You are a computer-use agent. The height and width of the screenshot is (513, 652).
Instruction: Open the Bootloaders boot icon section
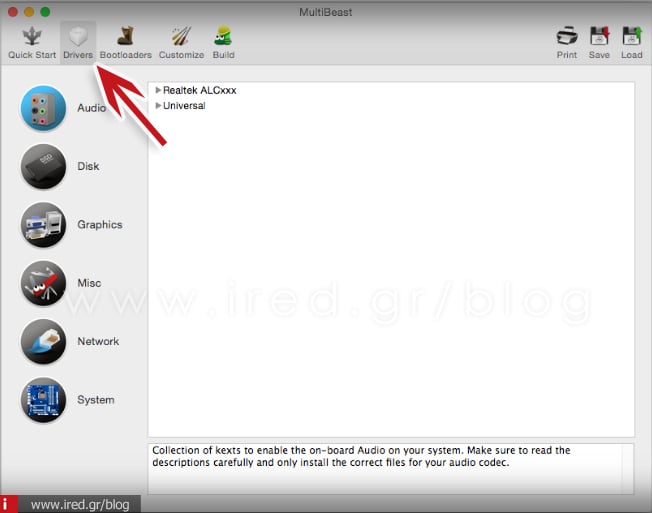(126, 43)
